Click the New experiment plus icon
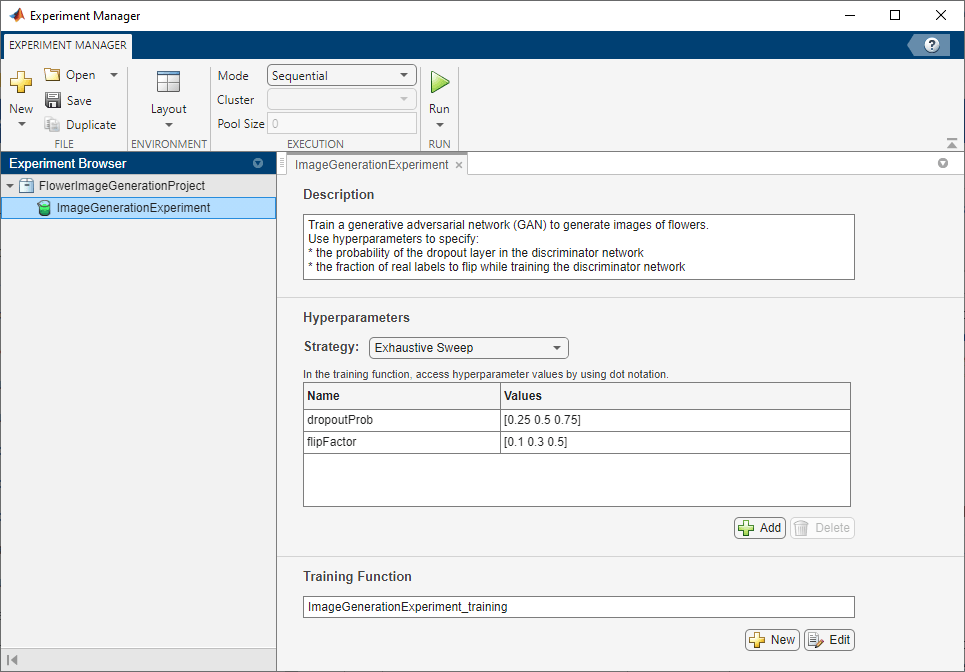 pyautogui.click(x=20, y=83)
